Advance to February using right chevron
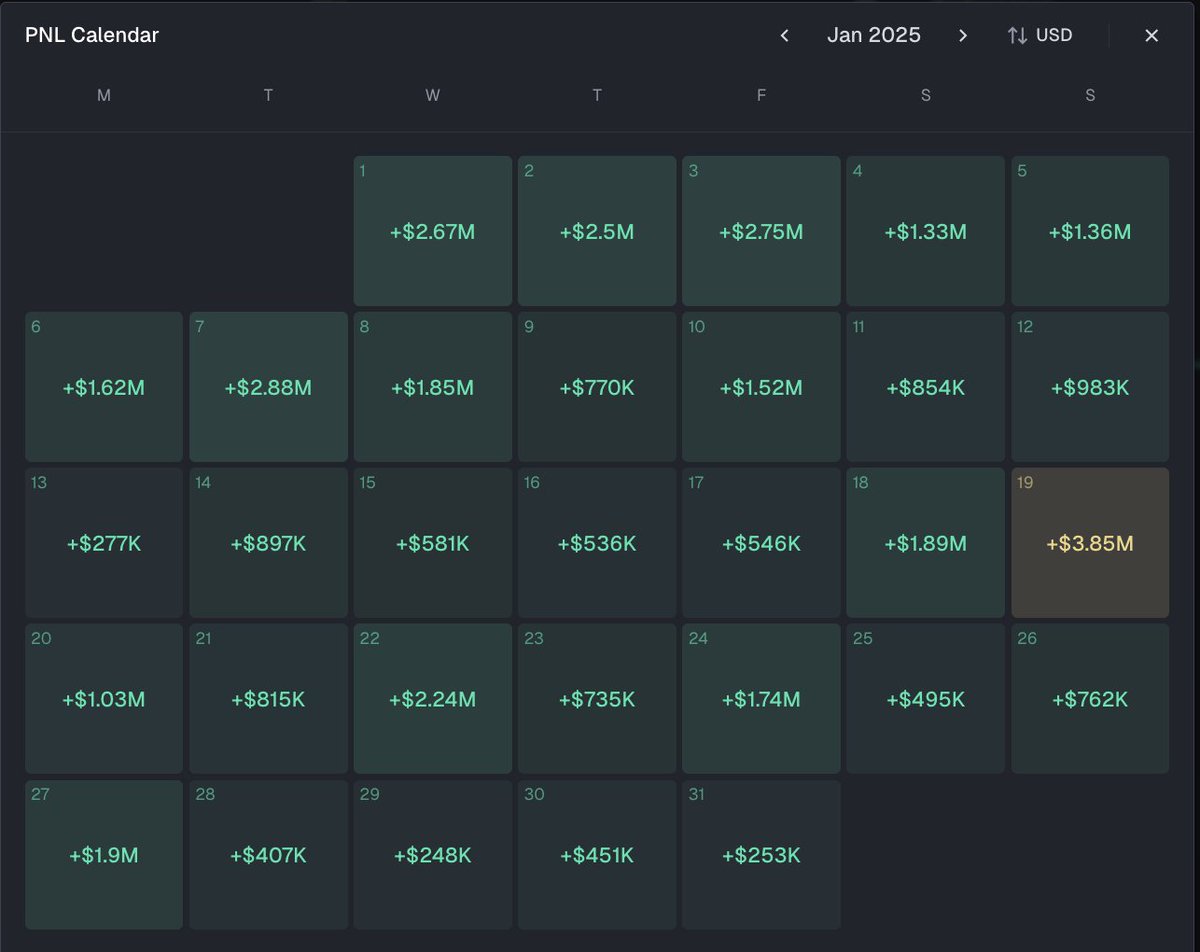 962,35
